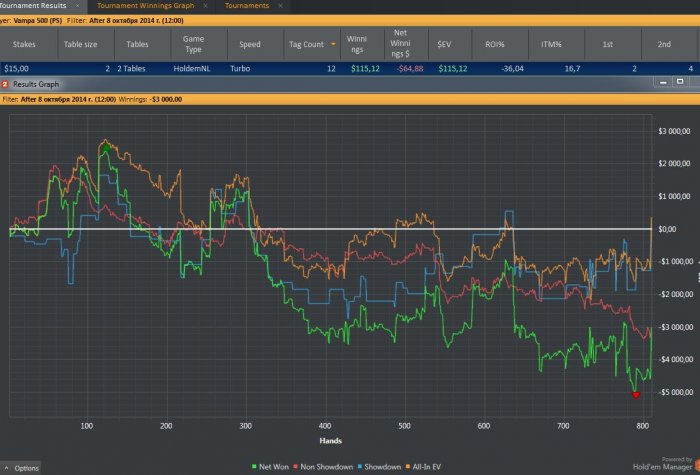Close the Tournament Results tab
The image size is (700, 475).
click(x=78, y=6)
